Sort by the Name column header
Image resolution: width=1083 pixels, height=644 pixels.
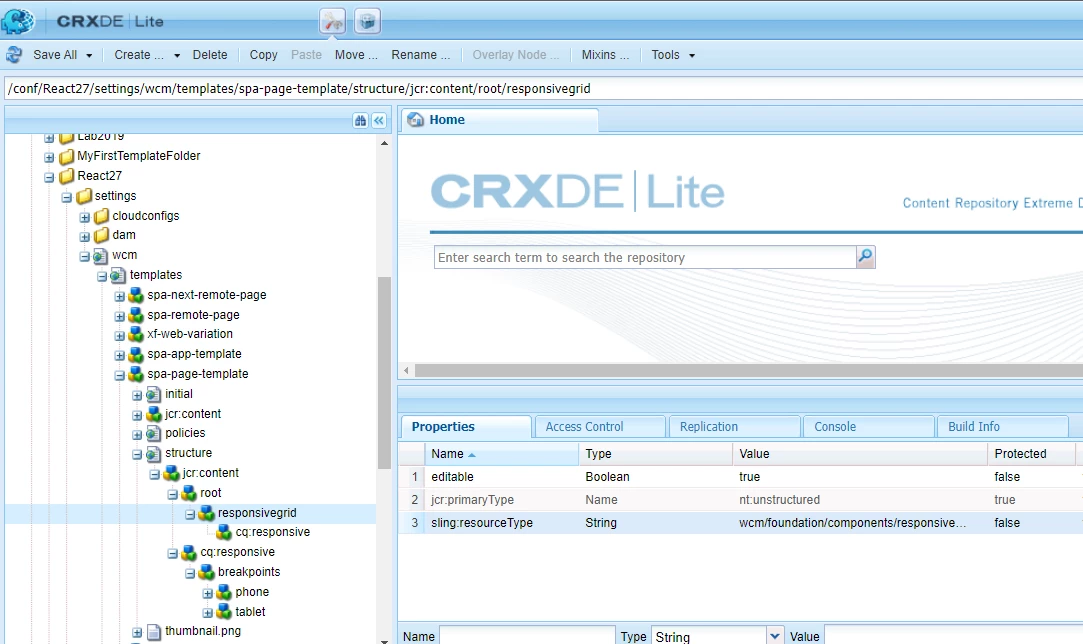click(x=501, y=454)
